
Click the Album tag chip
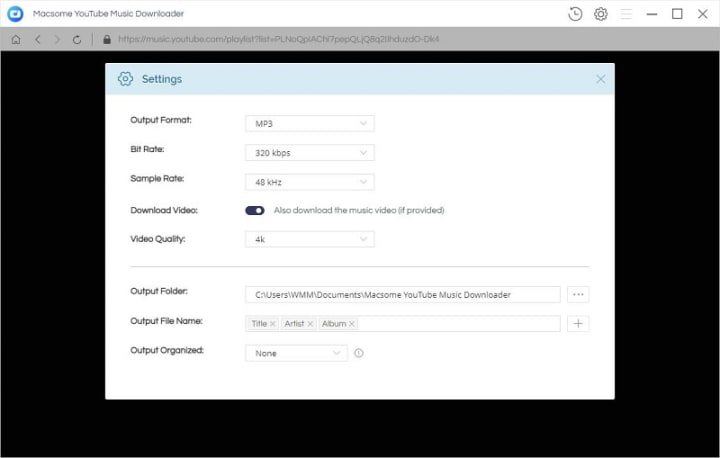pos(338,324)
